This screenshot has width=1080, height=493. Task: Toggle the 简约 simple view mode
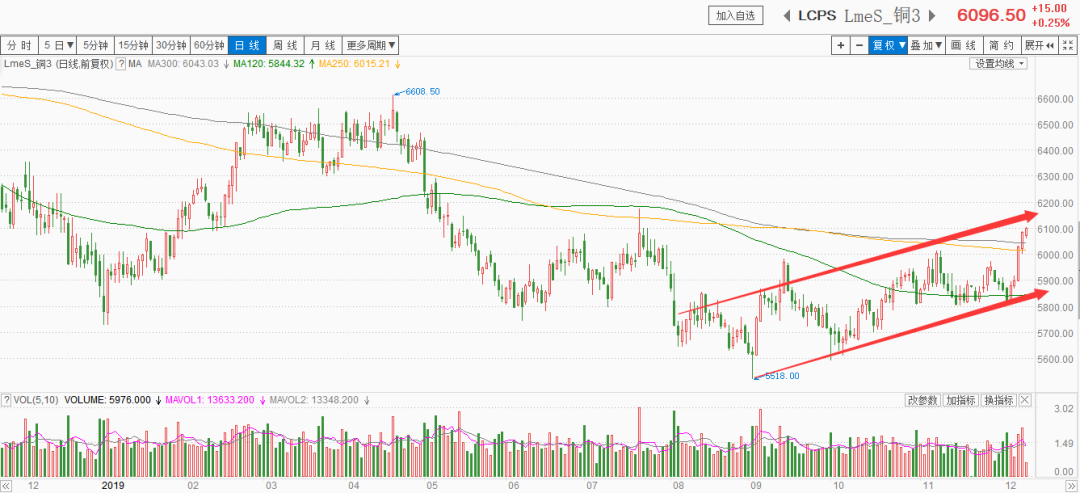pyautogui.click(x=1001, y=45)
